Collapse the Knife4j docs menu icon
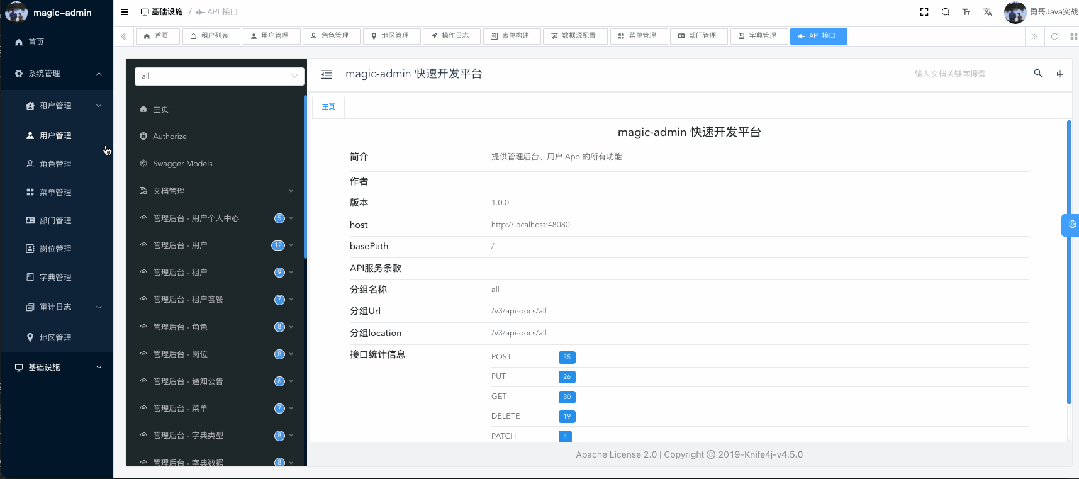1079x479 pixels. coord(326,75)
